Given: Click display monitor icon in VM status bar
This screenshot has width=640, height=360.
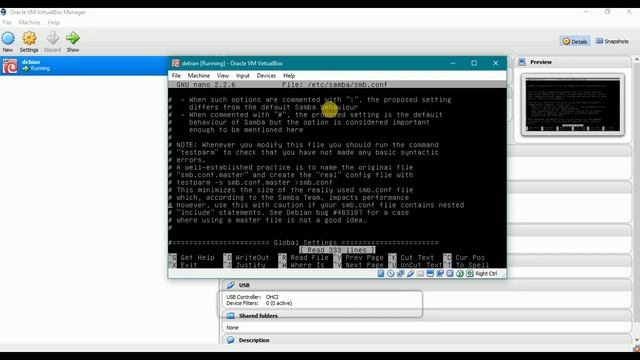Looking at the screenshot, I should pyautogui.click(x=430, y=273).
